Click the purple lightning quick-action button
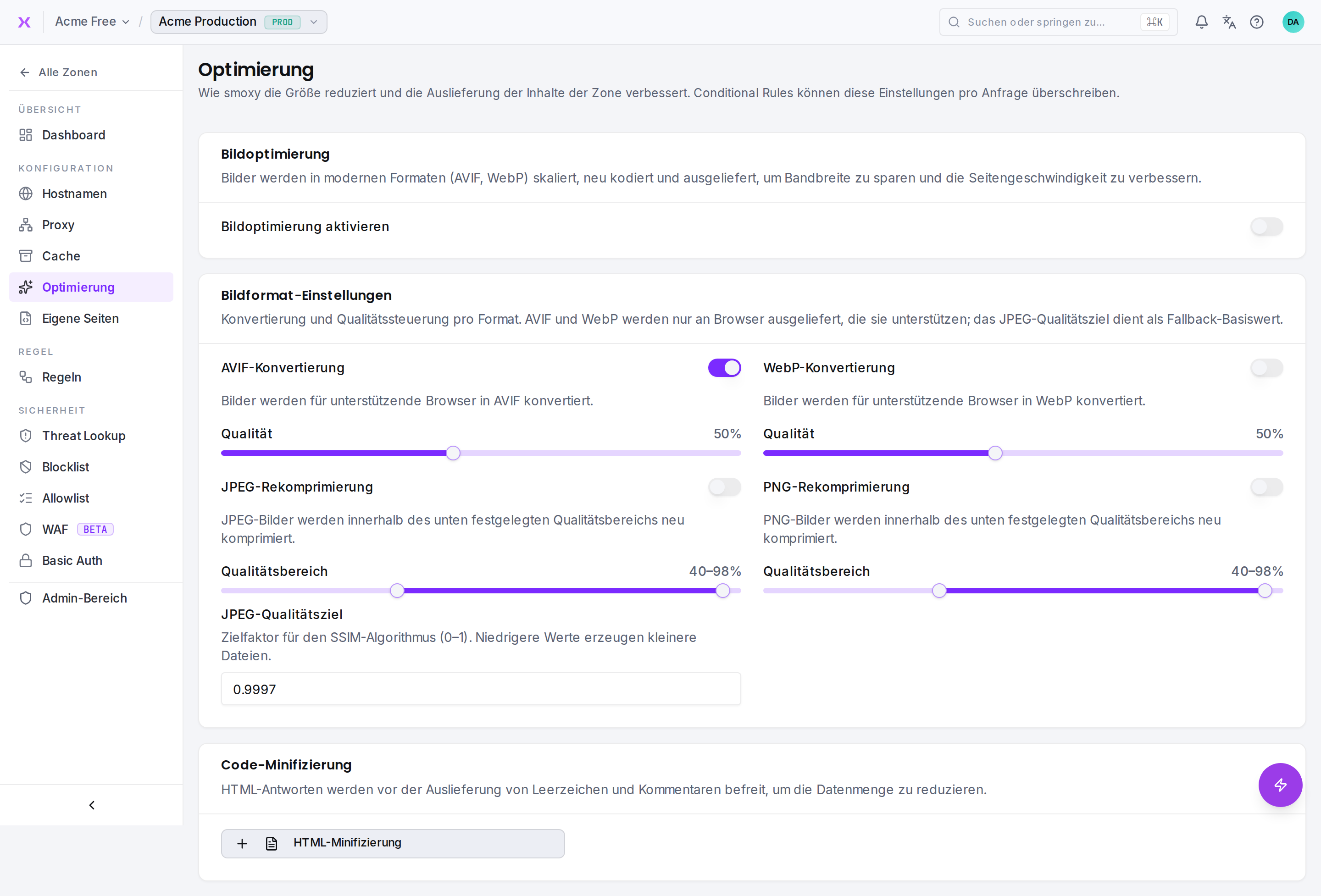The width and height of the screenshot is (1321, 896). (x=1280, y=785)
